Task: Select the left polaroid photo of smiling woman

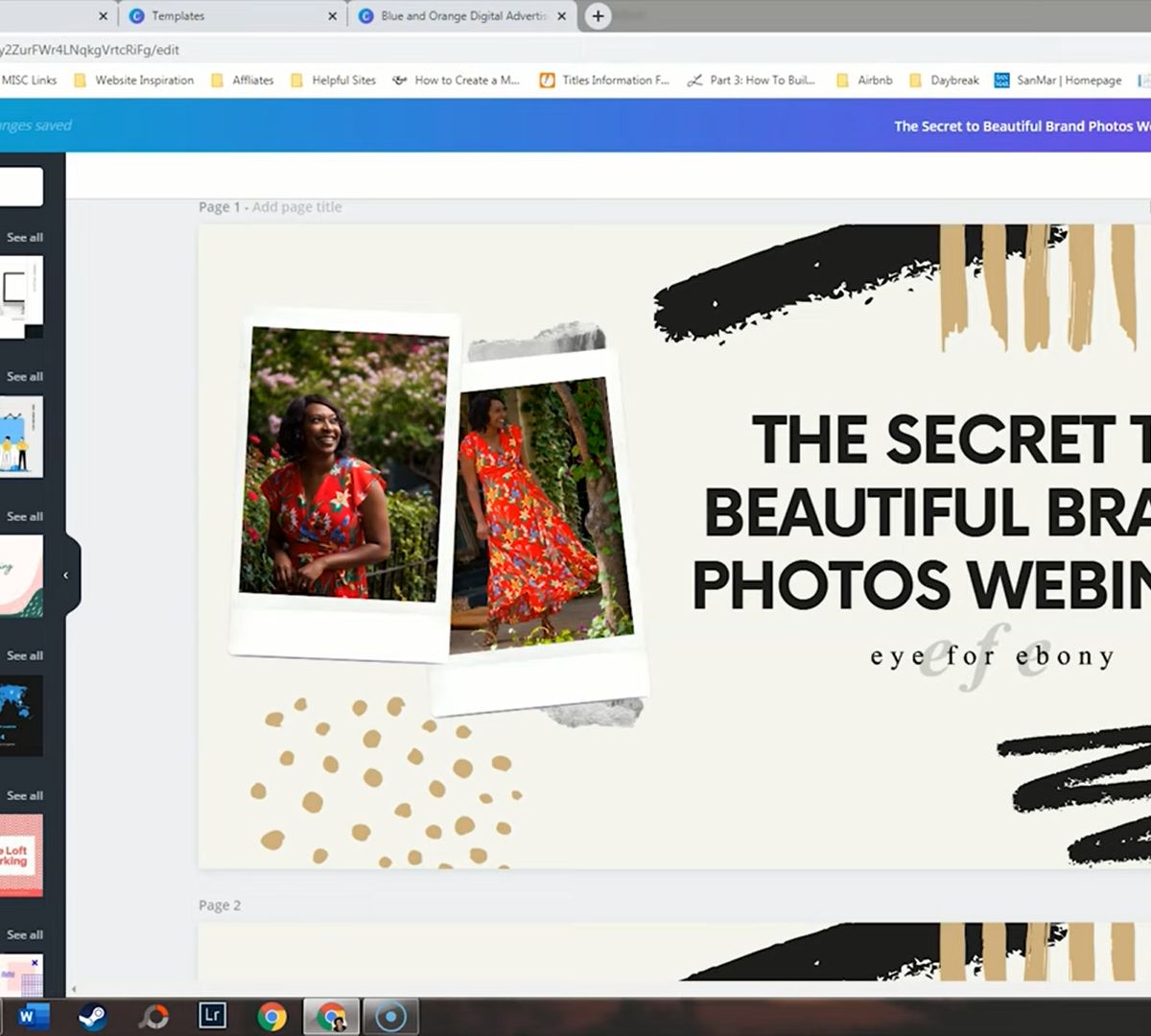Action: pos(343,464)
